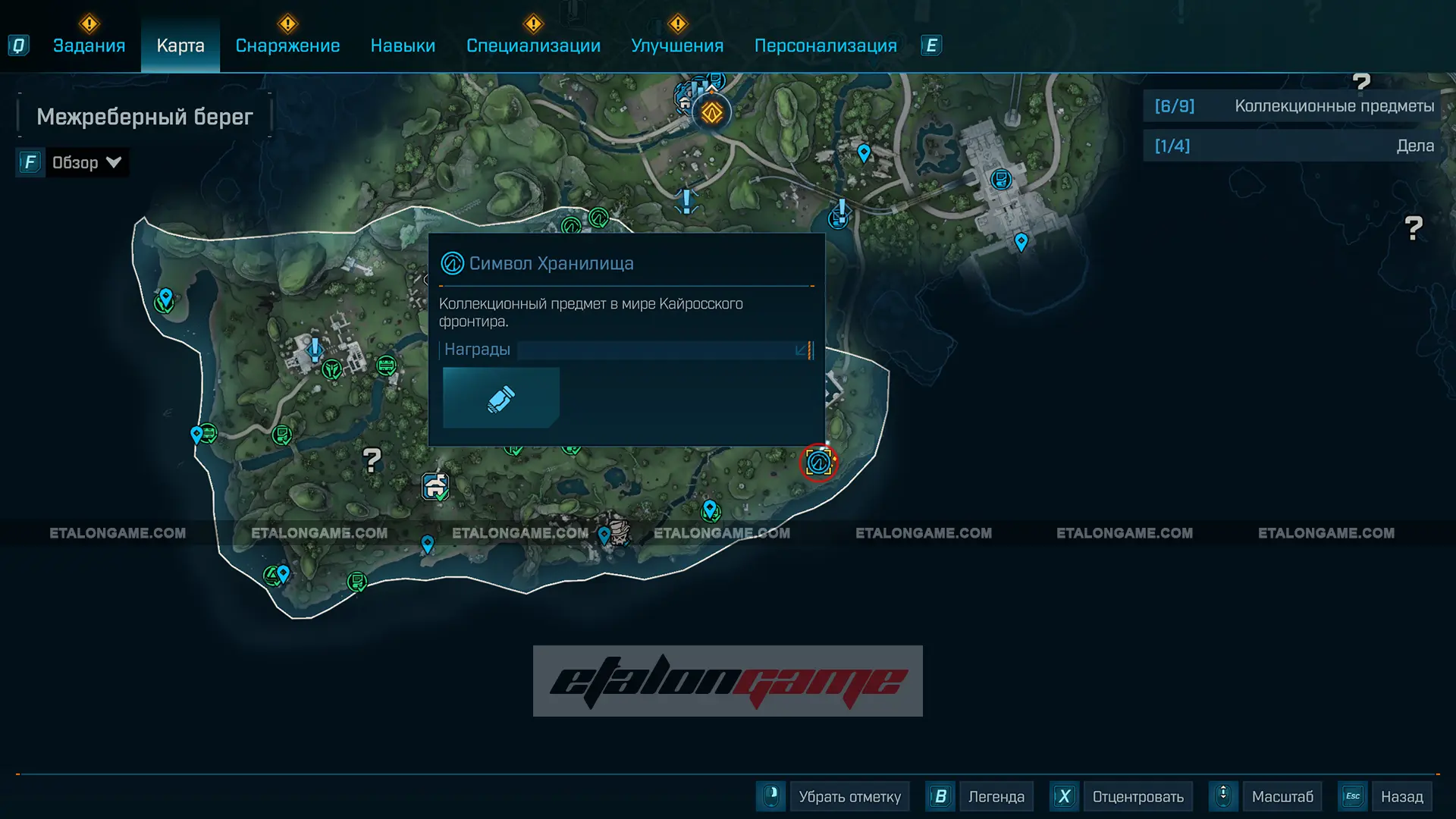Expand Коллекционные предметы 6/9 row
Image resolution: width=1456 pixels, height=819 pixels.
[1293, 106]
